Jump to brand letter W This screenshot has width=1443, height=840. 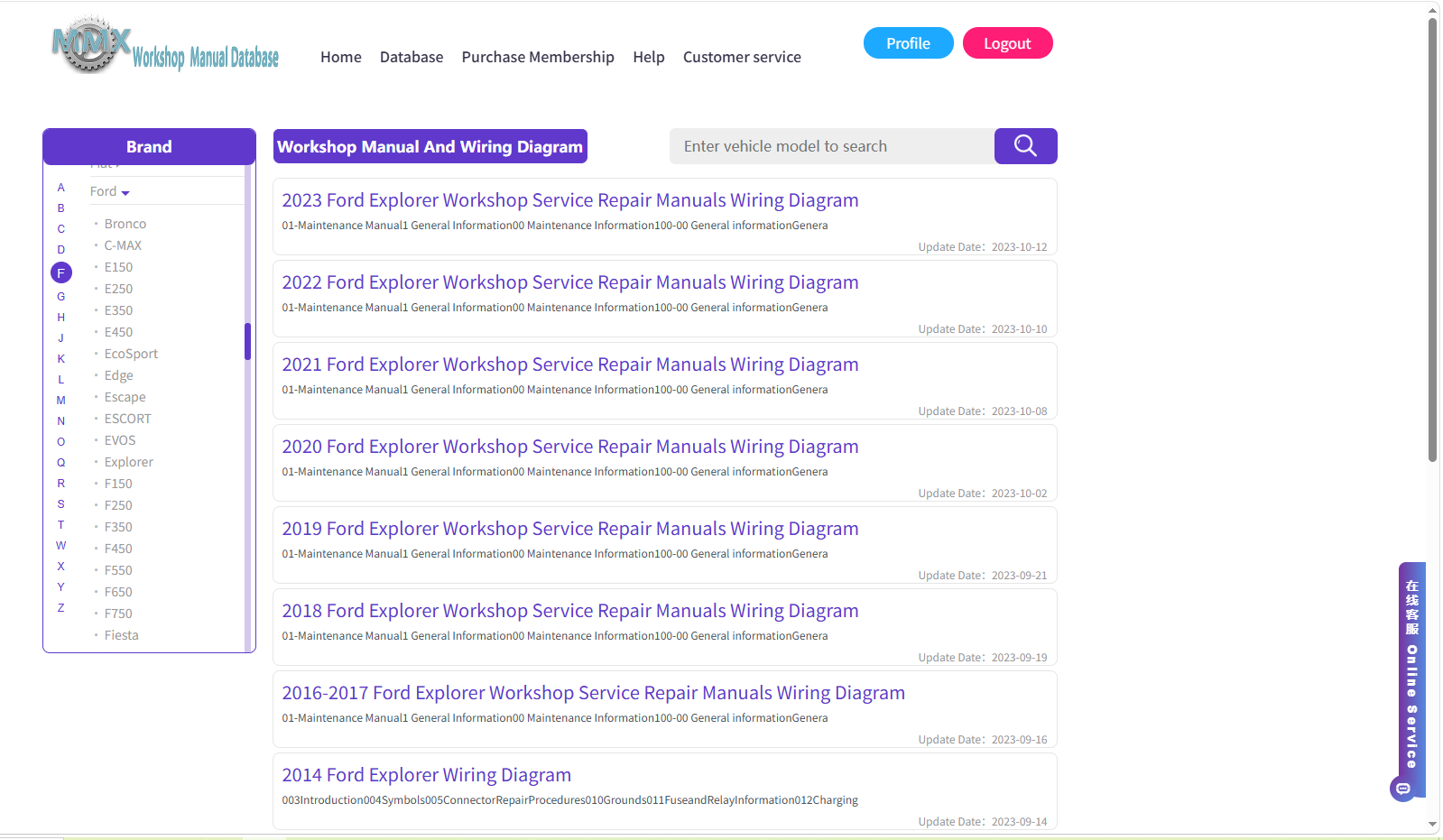(61, 546)
